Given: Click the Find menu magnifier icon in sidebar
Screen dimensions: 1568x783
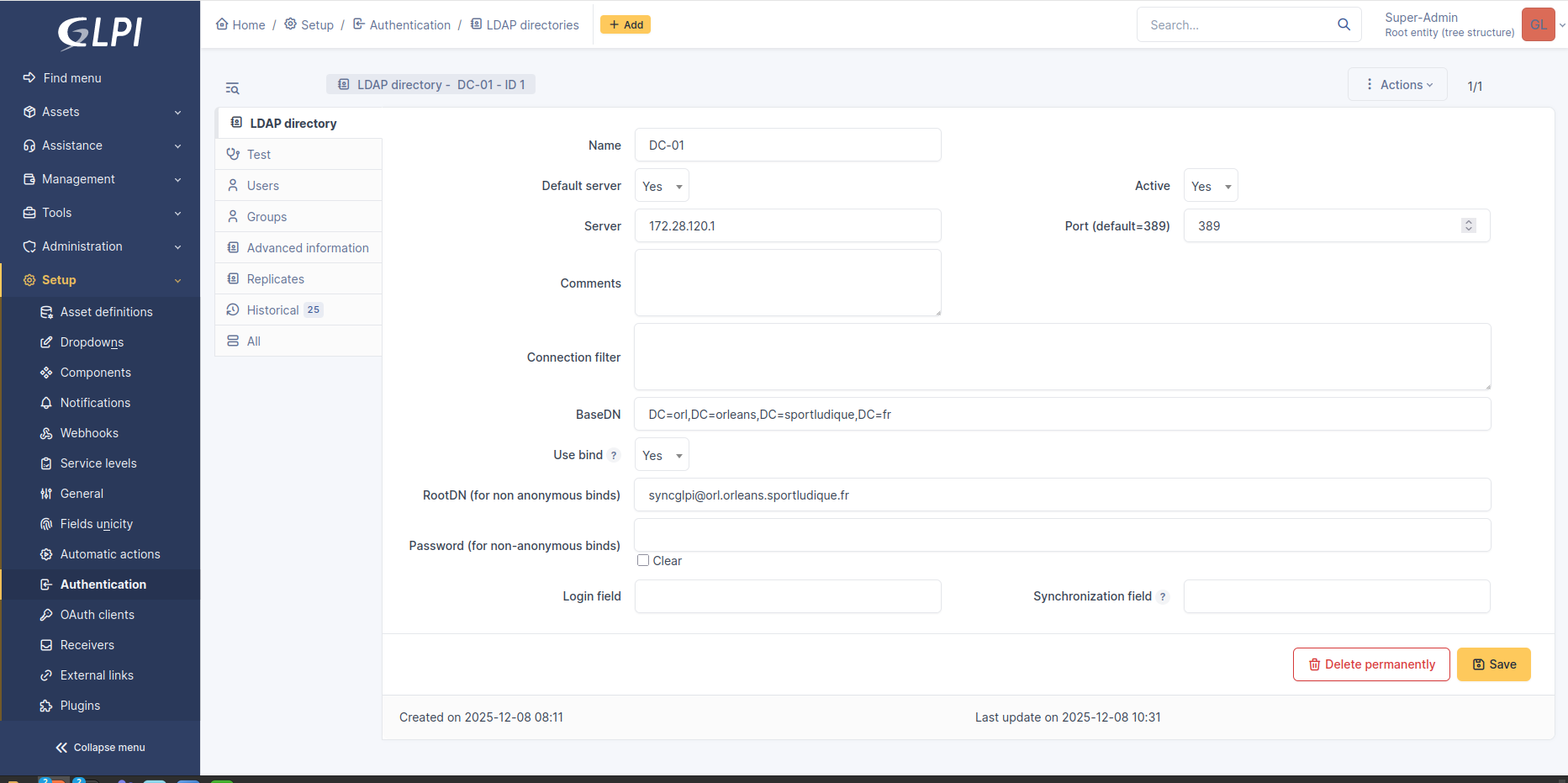Looking at the screenshot, I should 28,77.
